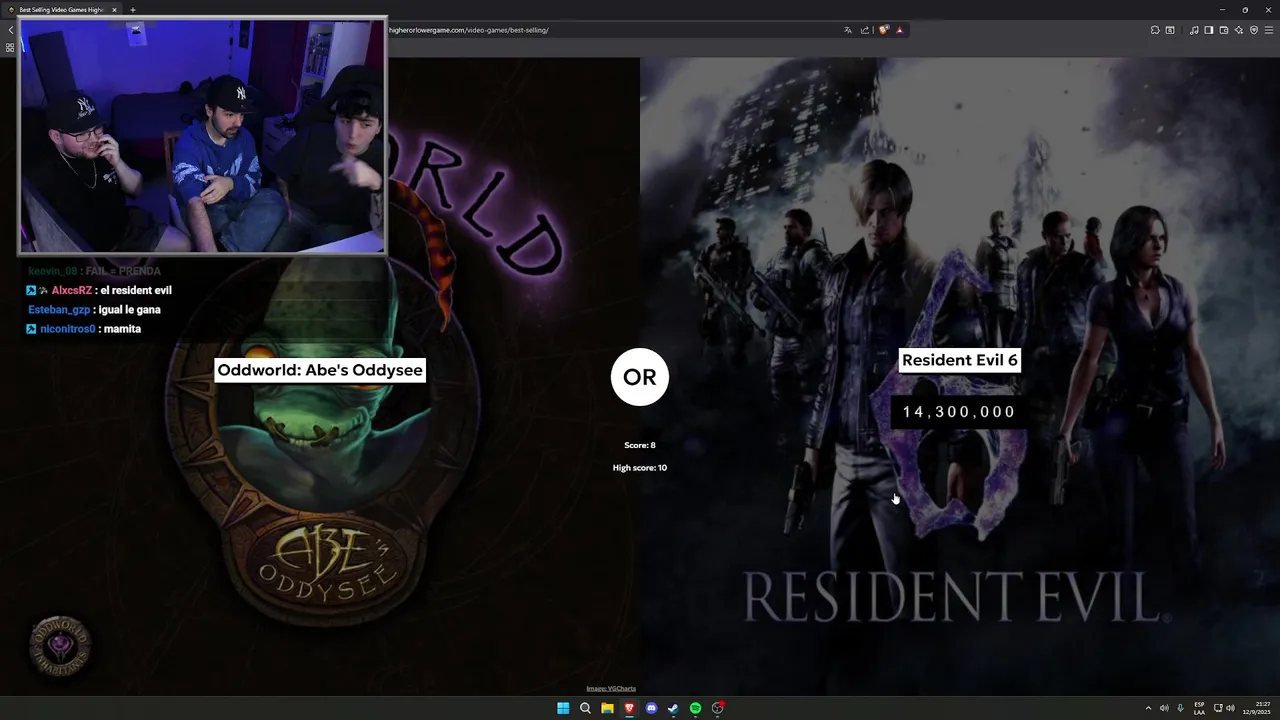The width and height of the screenshot is (1280, 720).
Task: Click the AlxcsRZ chat message
Action: click(x=99, y=290)
